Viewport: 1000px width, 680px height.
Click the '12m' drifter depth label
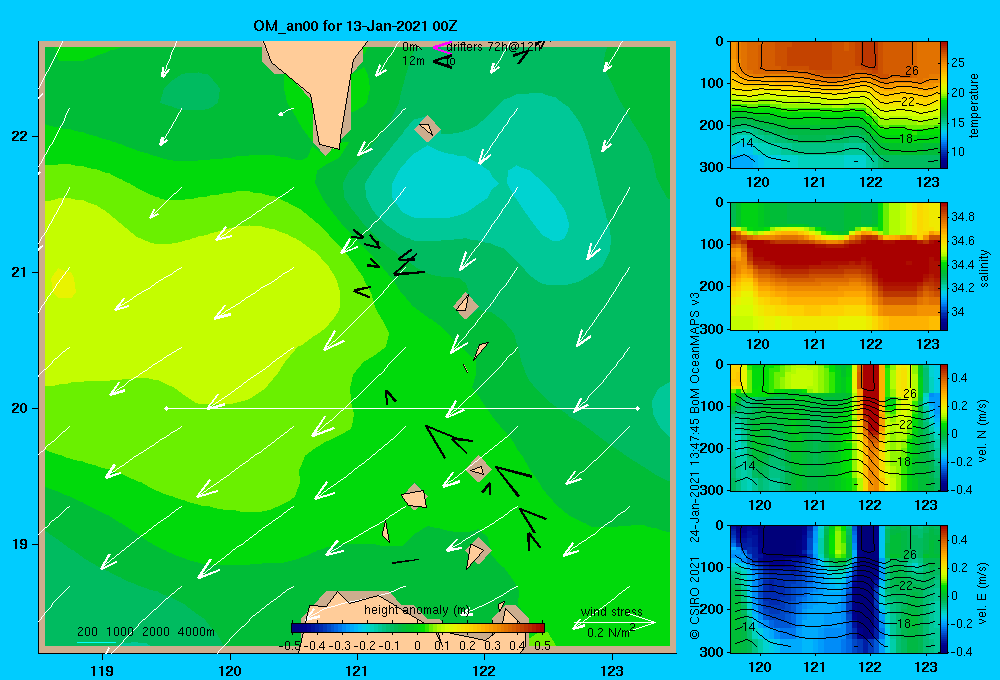pyautogui.click(x=413, y=61)
